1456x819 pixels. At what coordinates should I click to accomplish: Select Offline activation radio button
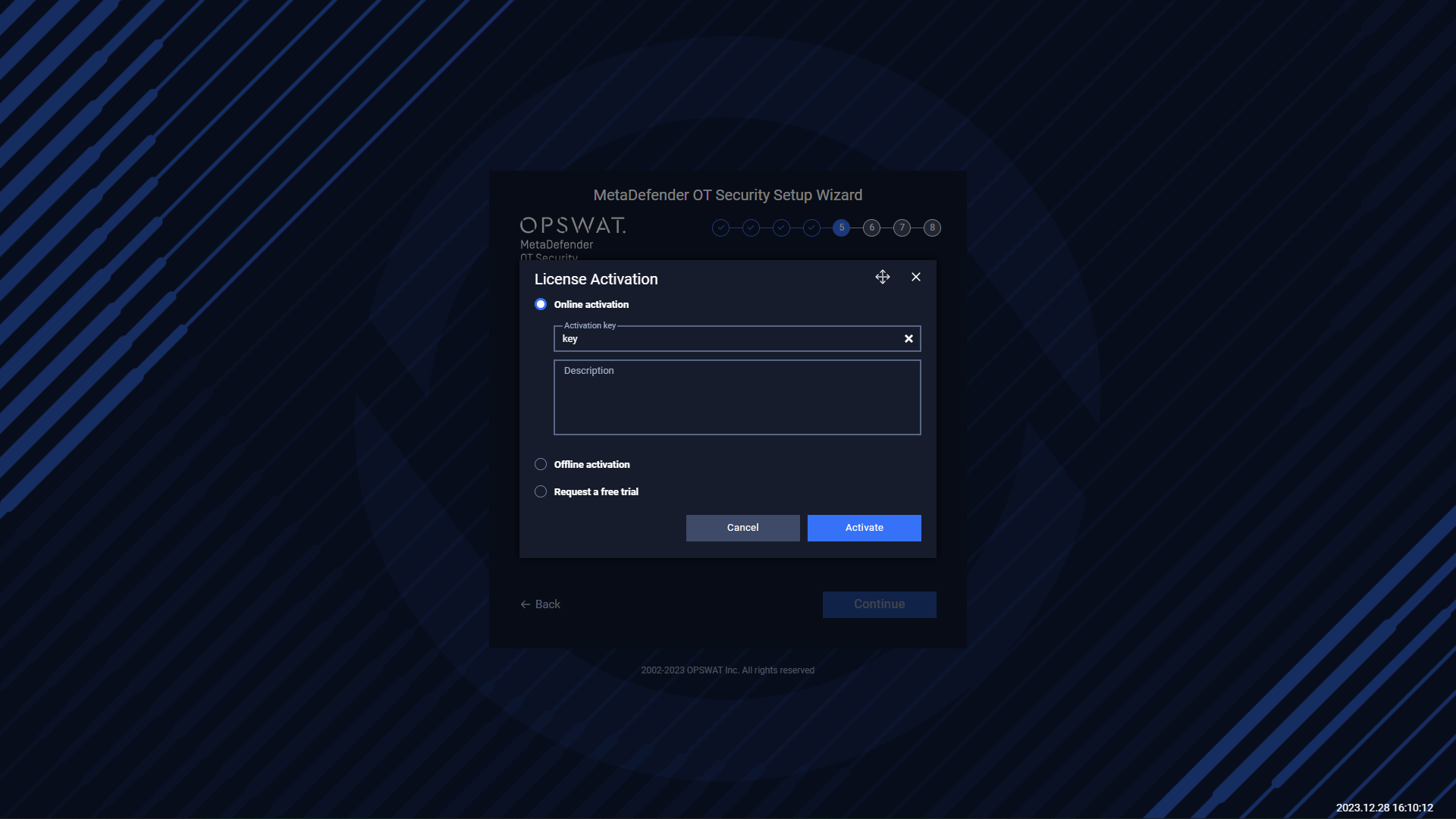(x=541, y=464)
